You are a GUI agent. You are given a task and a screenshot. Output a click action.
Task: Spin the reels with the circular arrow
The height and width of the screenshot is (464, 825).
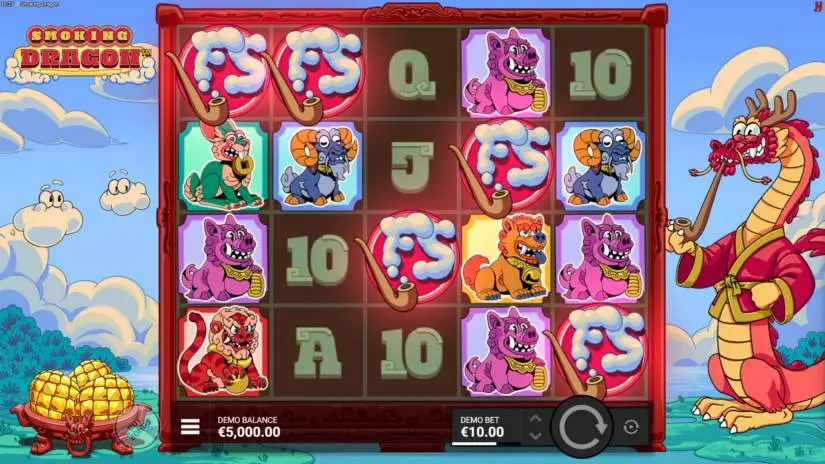click(x=582, y=427)
